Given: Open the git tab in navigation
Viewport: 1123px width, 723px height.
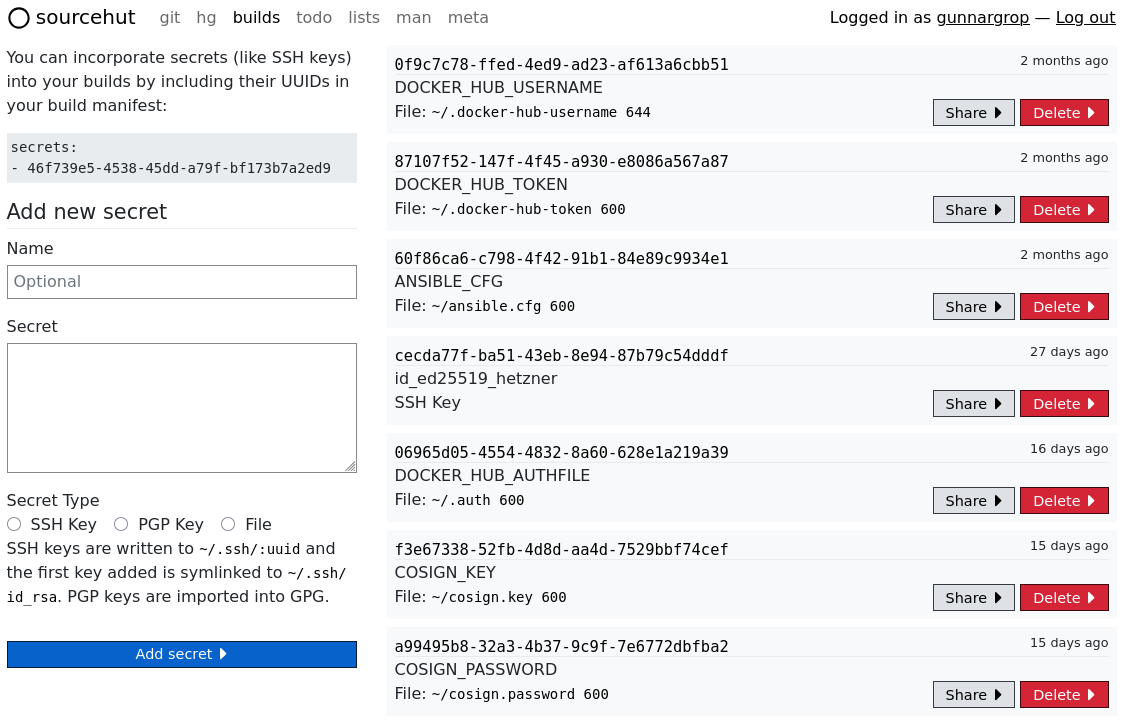Looking at the screenshot, I should point(170,17).
